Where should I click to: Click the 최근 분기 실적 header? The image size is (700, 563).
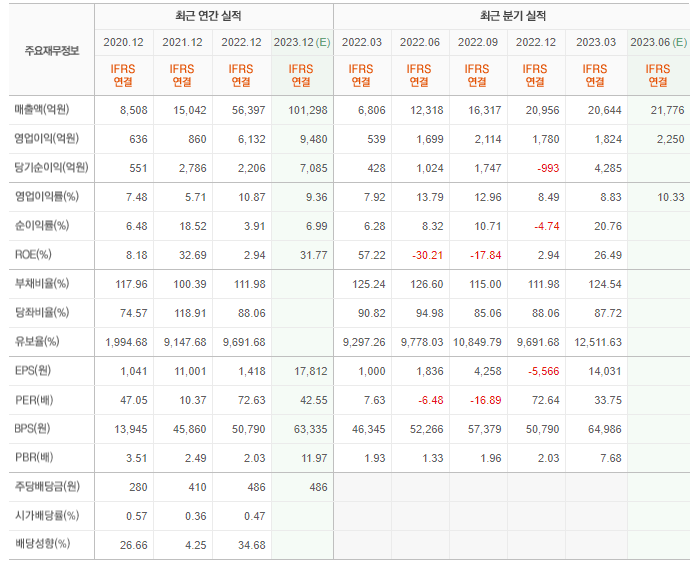coord(512,16)
